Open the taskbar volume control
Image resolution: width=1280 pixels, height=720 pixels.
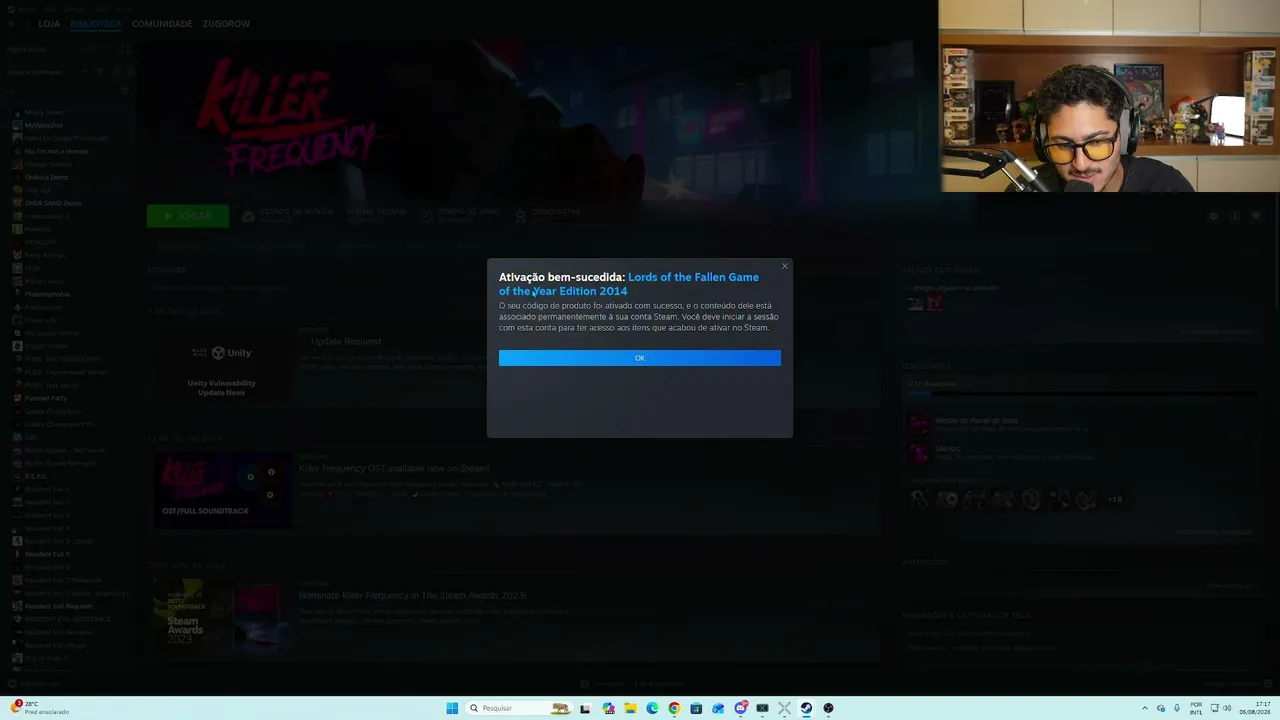1229,708
